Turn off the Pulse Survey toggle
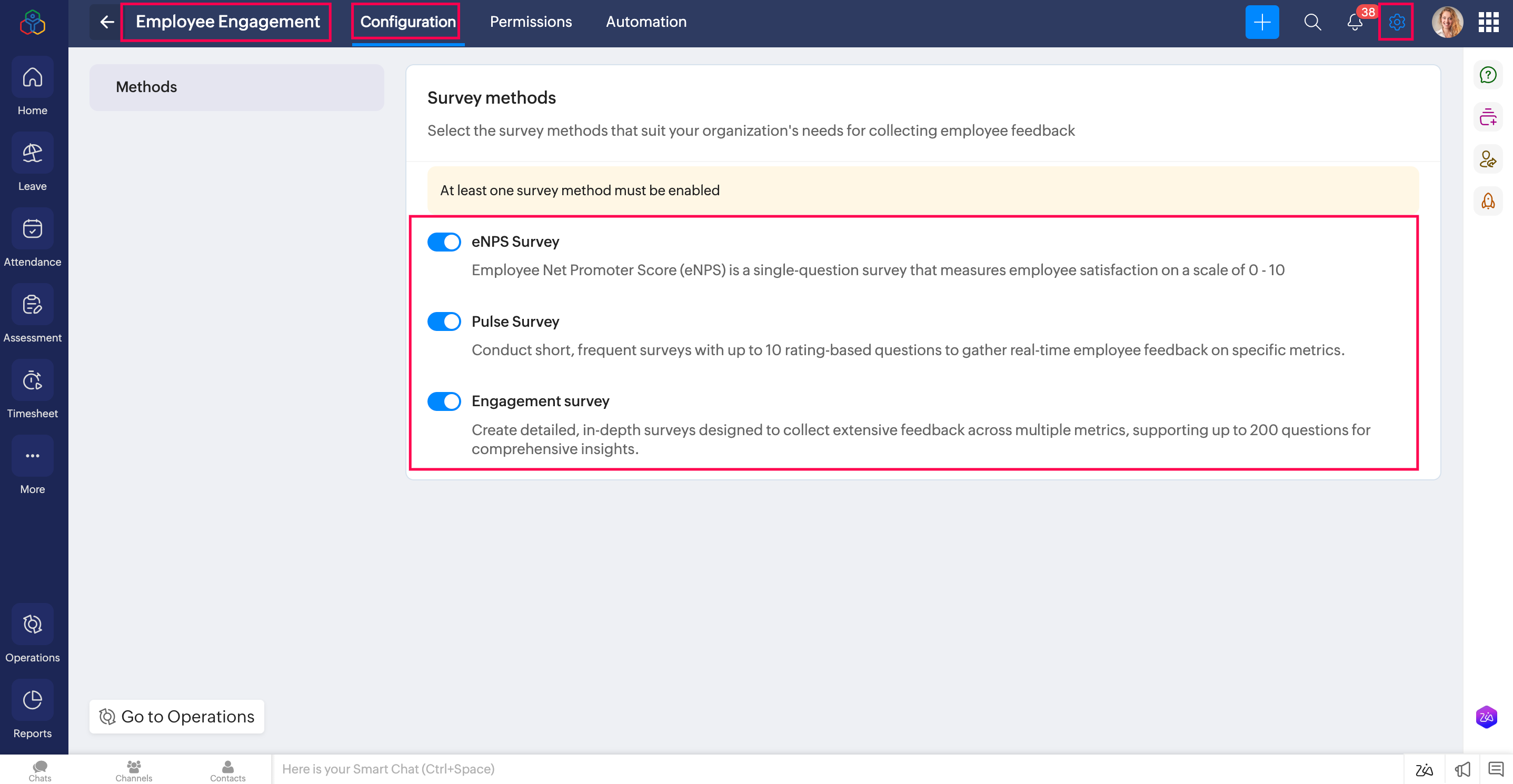The height and width of the screenshot is (784, 1513). (x=444, y=321)
